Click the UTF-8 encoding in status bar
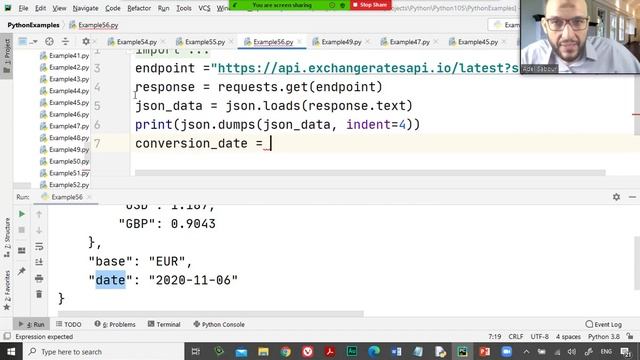 540,337
